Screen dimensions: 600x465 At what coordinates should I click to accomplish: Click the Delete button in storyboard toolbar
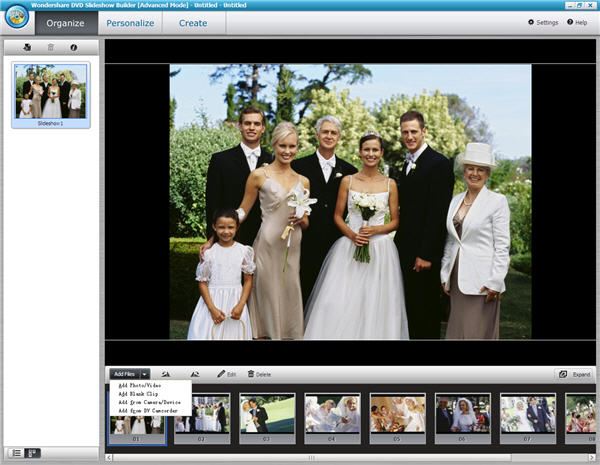tap(259, 374)
